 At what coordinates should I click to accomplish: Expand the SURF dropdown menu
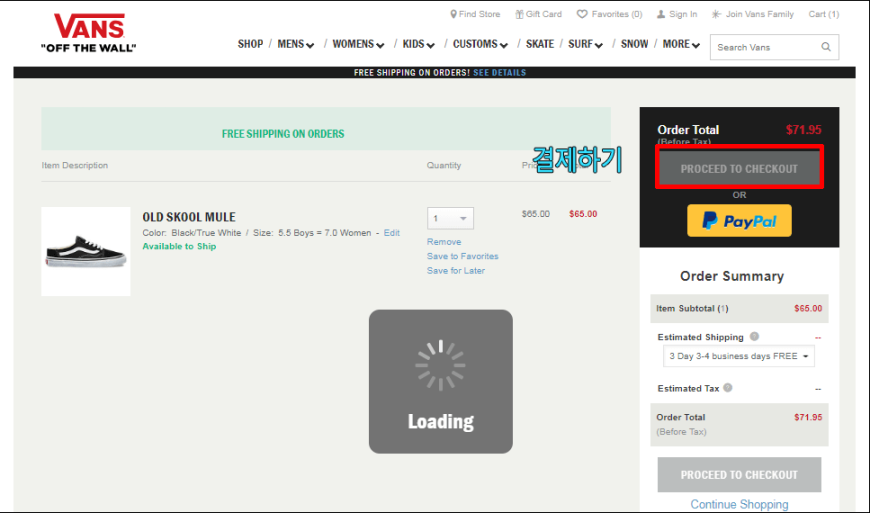[585, 44]
